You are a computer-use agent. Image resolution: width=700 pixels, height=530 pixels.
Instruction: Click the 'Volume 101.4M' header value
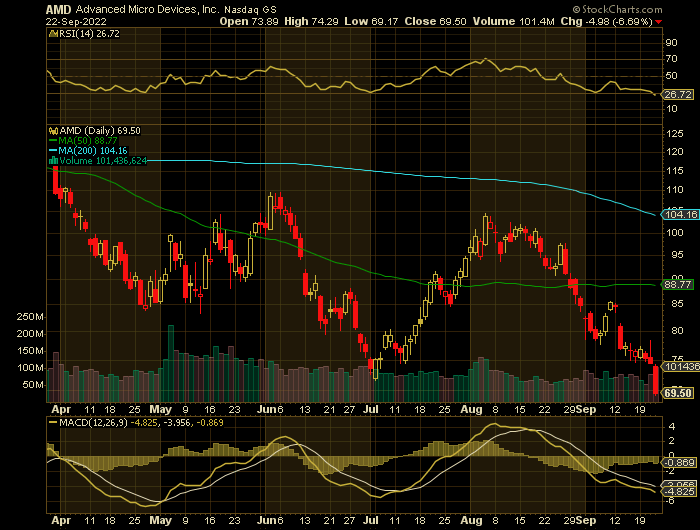(x=514, y=21)
